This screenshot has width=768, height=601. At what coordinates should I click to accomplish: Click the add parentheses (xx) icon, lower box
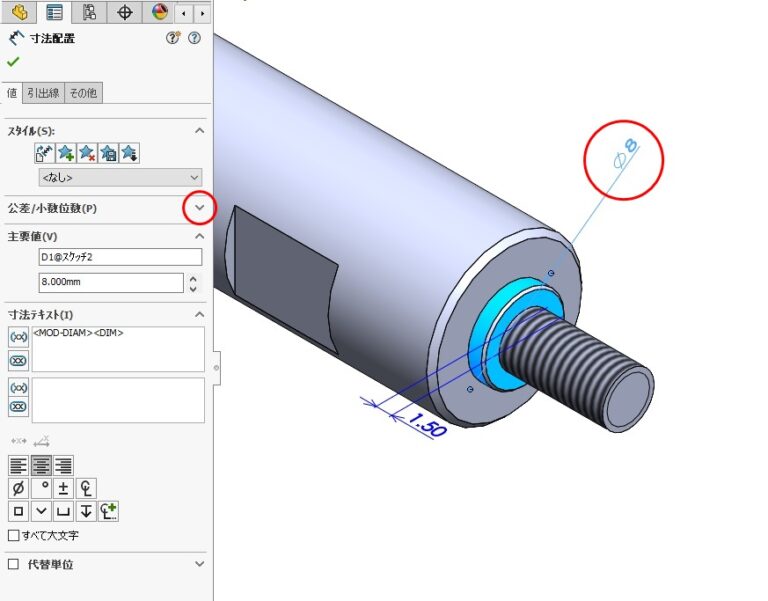tap(19, 387)
